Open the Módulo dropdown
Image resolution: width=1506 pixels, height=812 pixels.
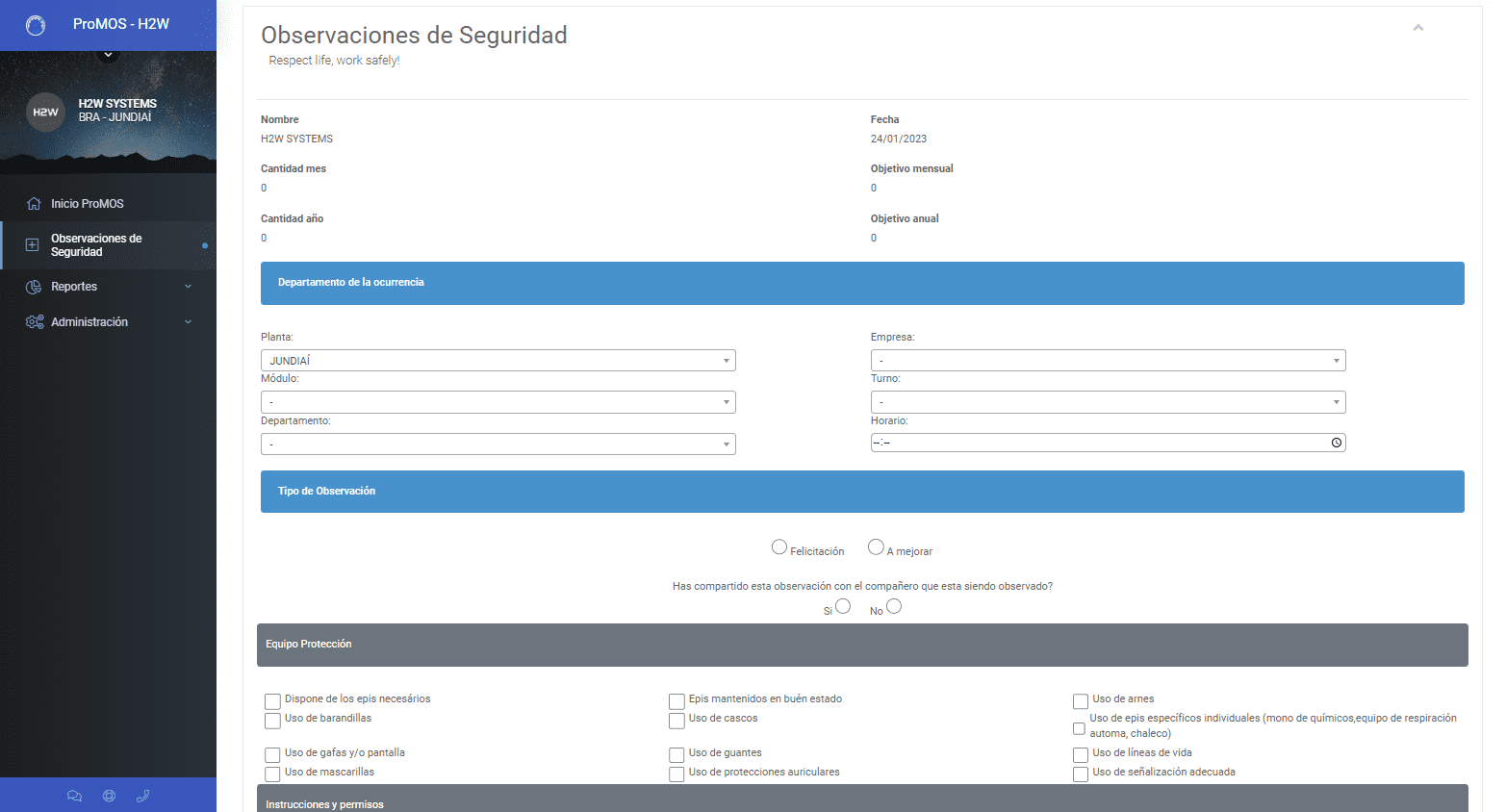pos(498,402)
